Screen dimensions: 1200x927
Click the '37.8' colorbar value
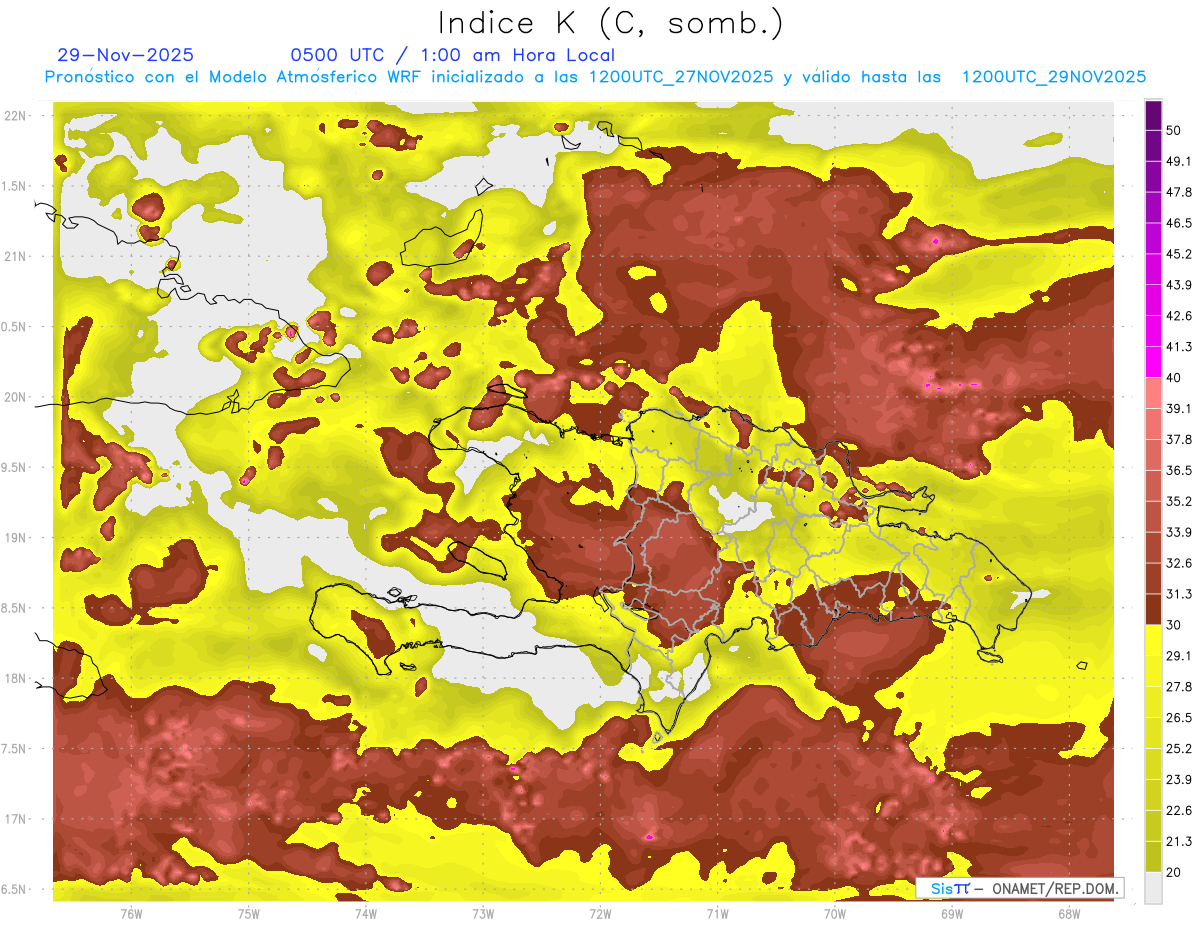[1179, 439]
